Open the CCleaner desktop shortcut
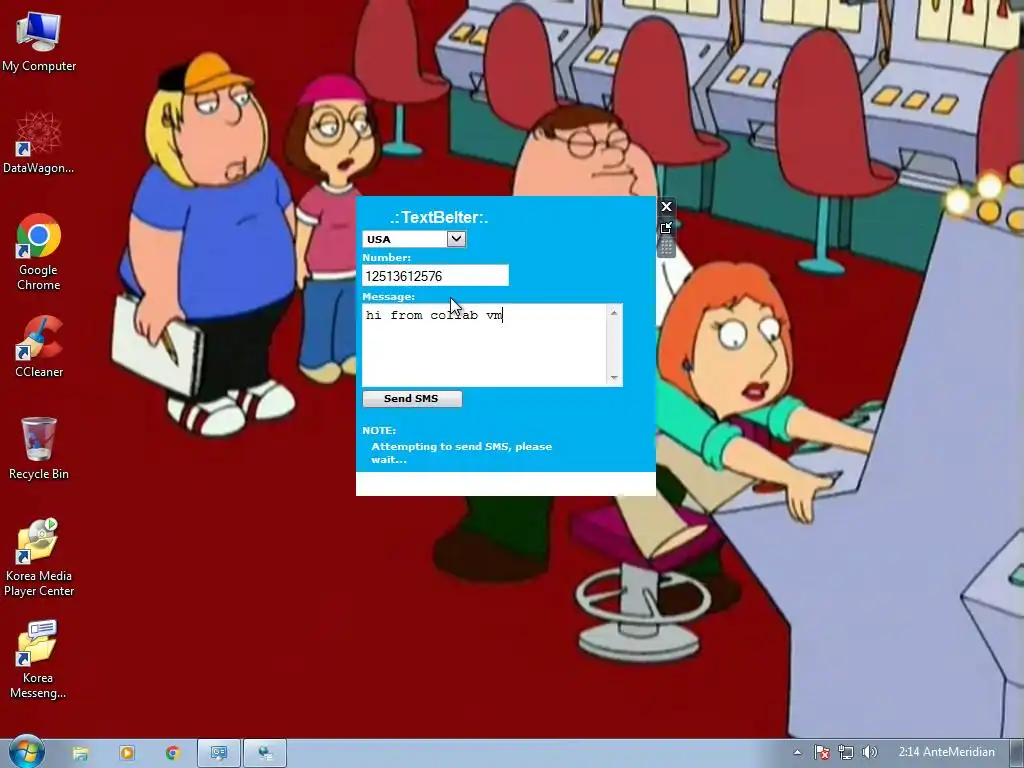Image resolution: width=1024 pixels, height=768 pixels. pyautogui.click(x=39, y=347)
